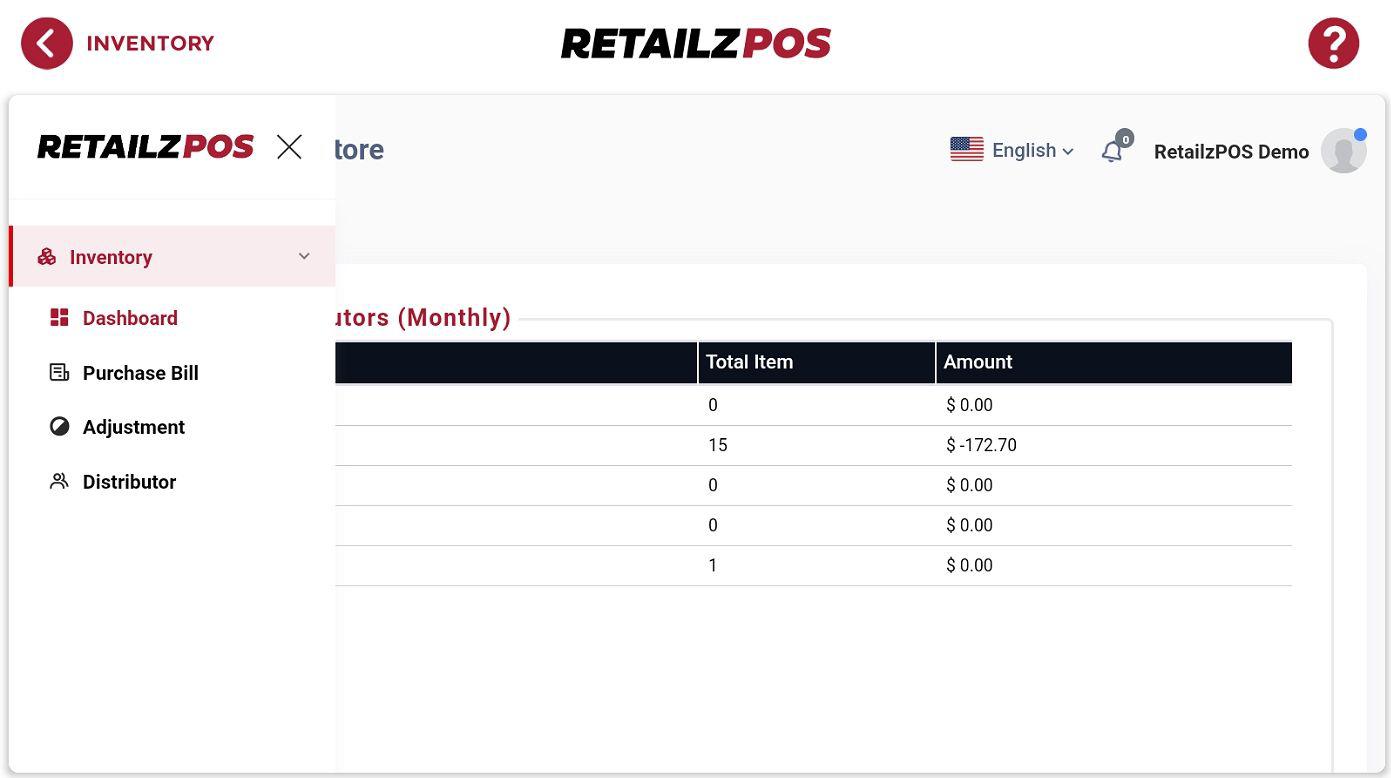The image size is (1391, 778).
Task: Click the Purchase Bill icon
Action: pos(59,373)
